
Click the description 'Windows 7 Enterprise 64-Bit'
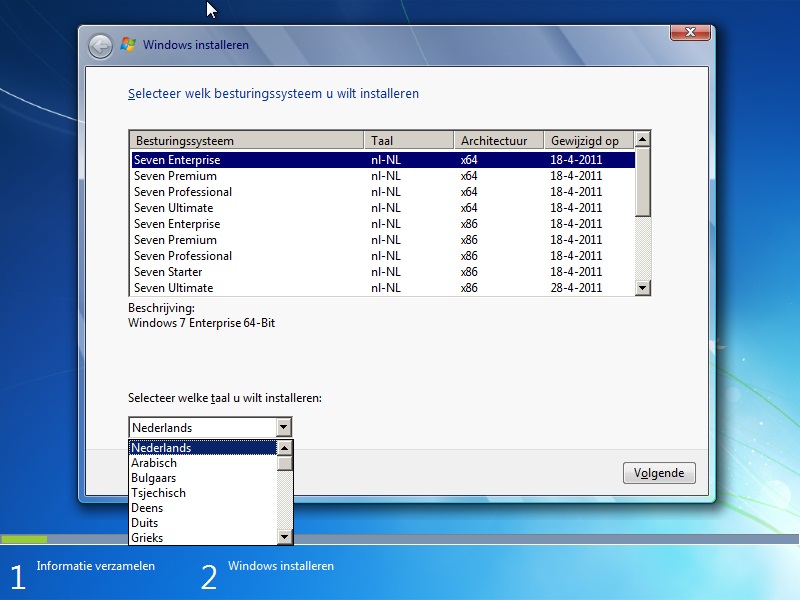tap(202, 323)
